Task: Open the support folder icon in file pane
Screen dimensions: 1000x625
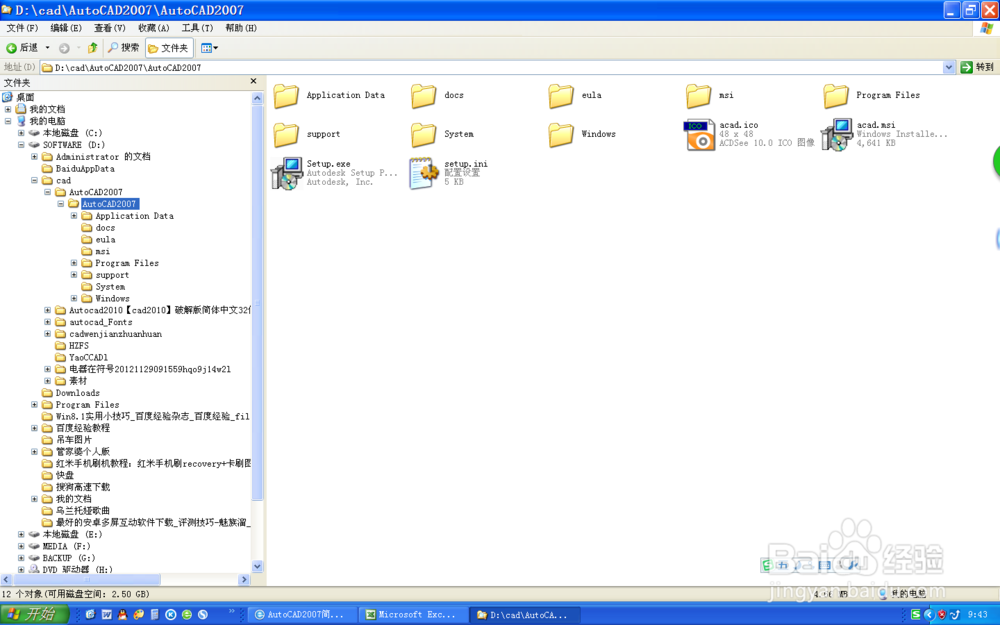Action: coord(286,135)
